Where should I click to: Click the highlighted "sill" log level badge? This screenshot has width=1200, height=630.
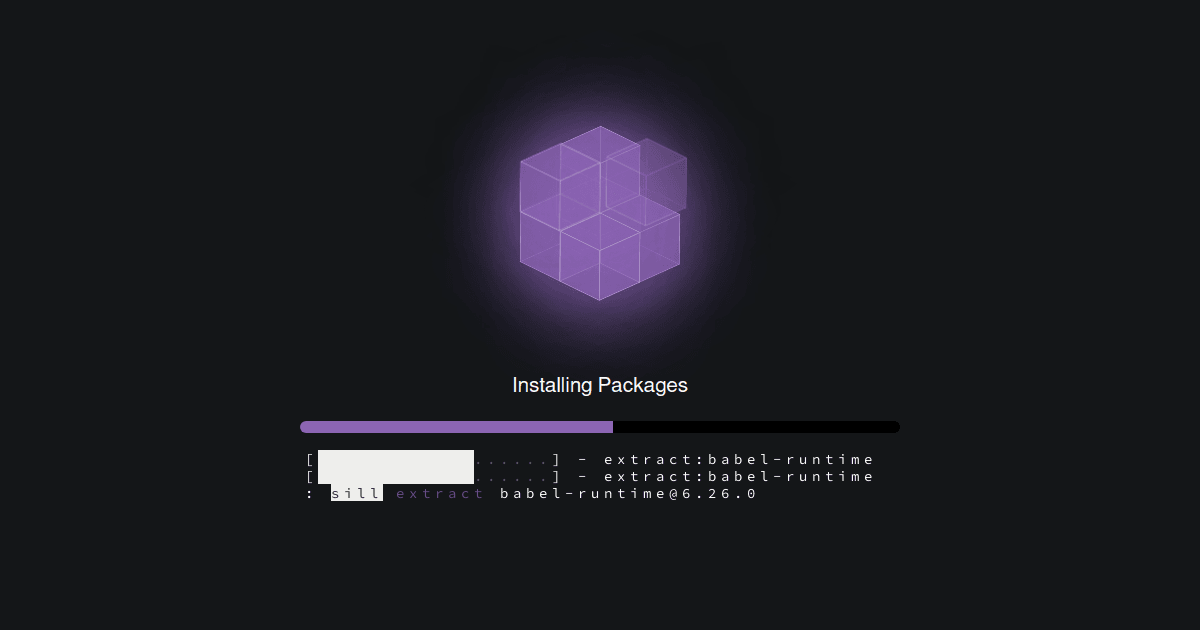(x=357, y=493)
